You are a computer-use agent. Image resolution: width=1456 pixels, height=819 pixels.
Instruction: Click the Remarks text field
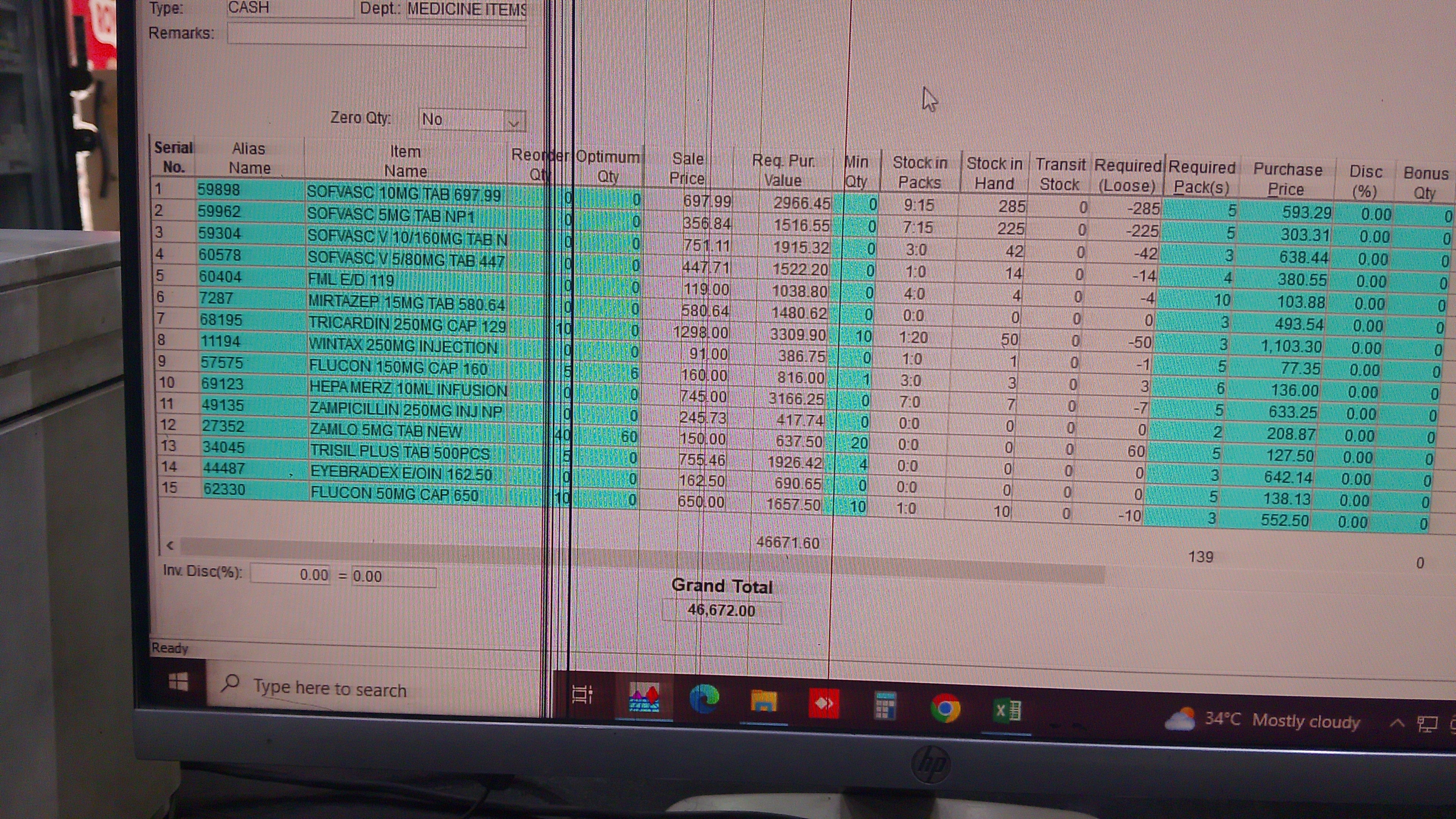click(x=376, y=35)
